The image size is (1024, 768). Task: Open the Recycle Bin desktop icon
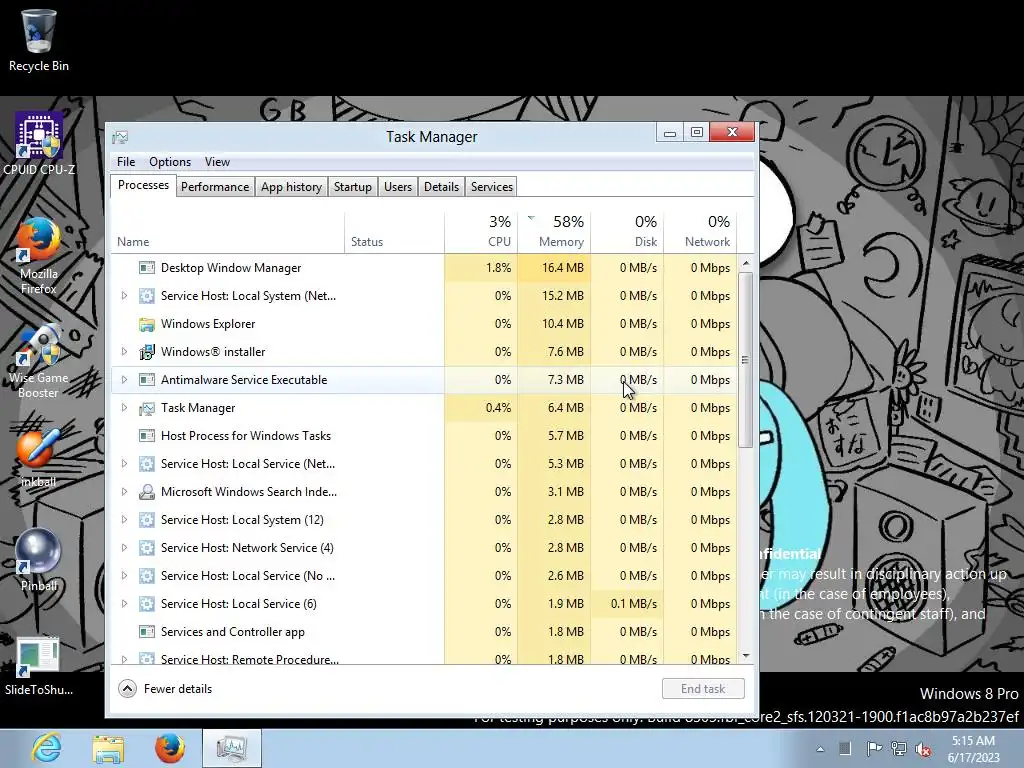pyautogui.click(x=39, y=39)
